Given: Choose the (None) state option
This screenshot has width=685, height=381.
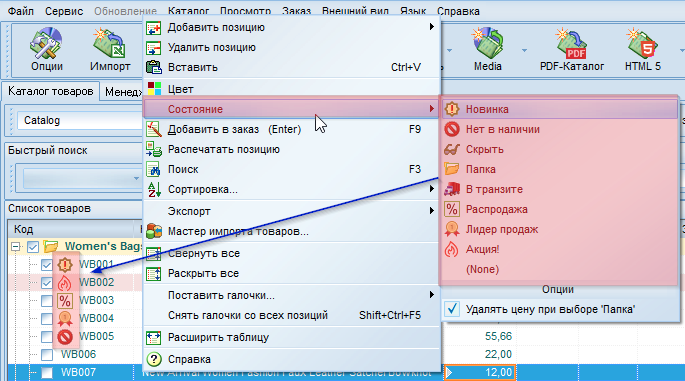Looking at the screenshot, I should (x=482, y=269).
